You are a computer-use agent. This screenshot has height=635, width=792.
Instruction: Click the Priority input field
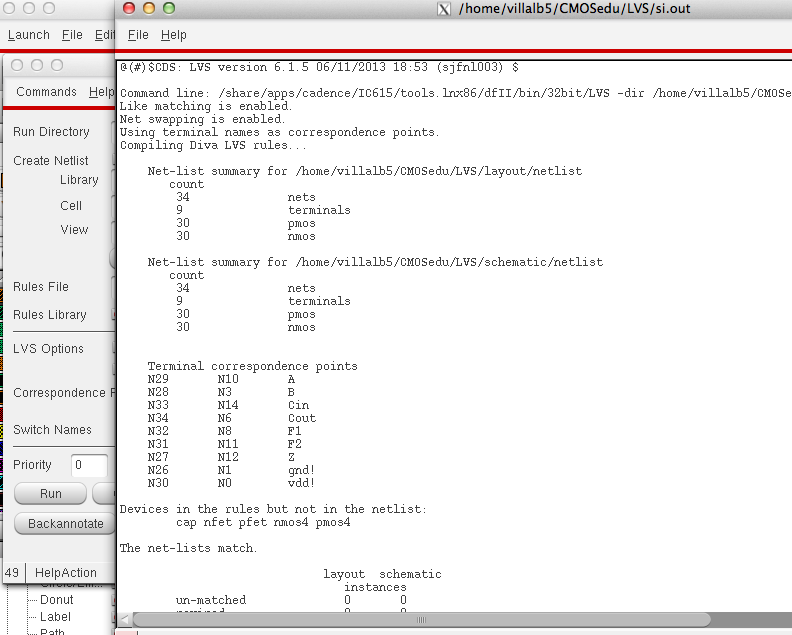click(x=89, y=465)
